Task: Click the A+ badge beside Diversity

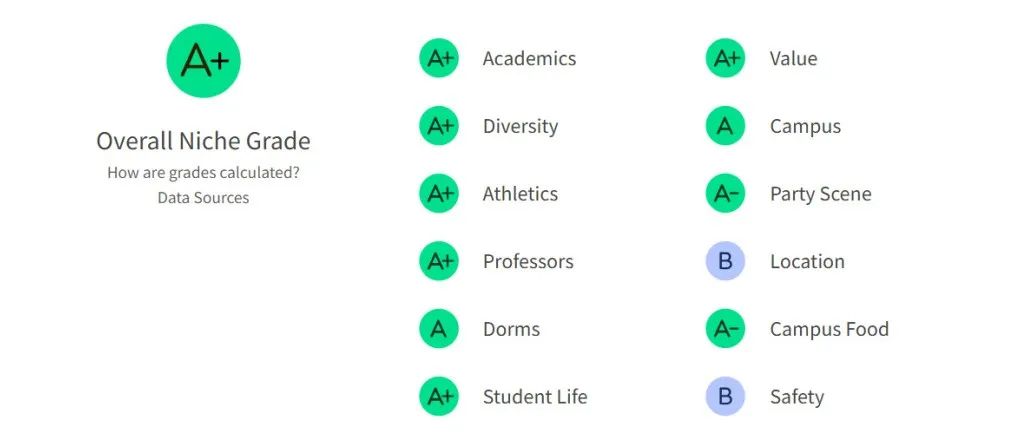Action: click(x=439, y=126)
